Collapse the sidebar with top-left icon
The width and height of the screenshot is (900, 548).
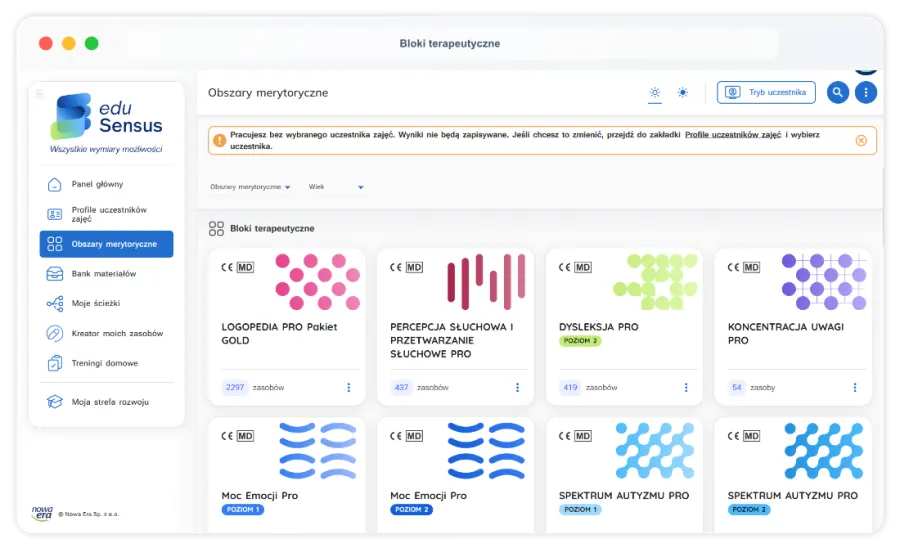tap(40, 94)
